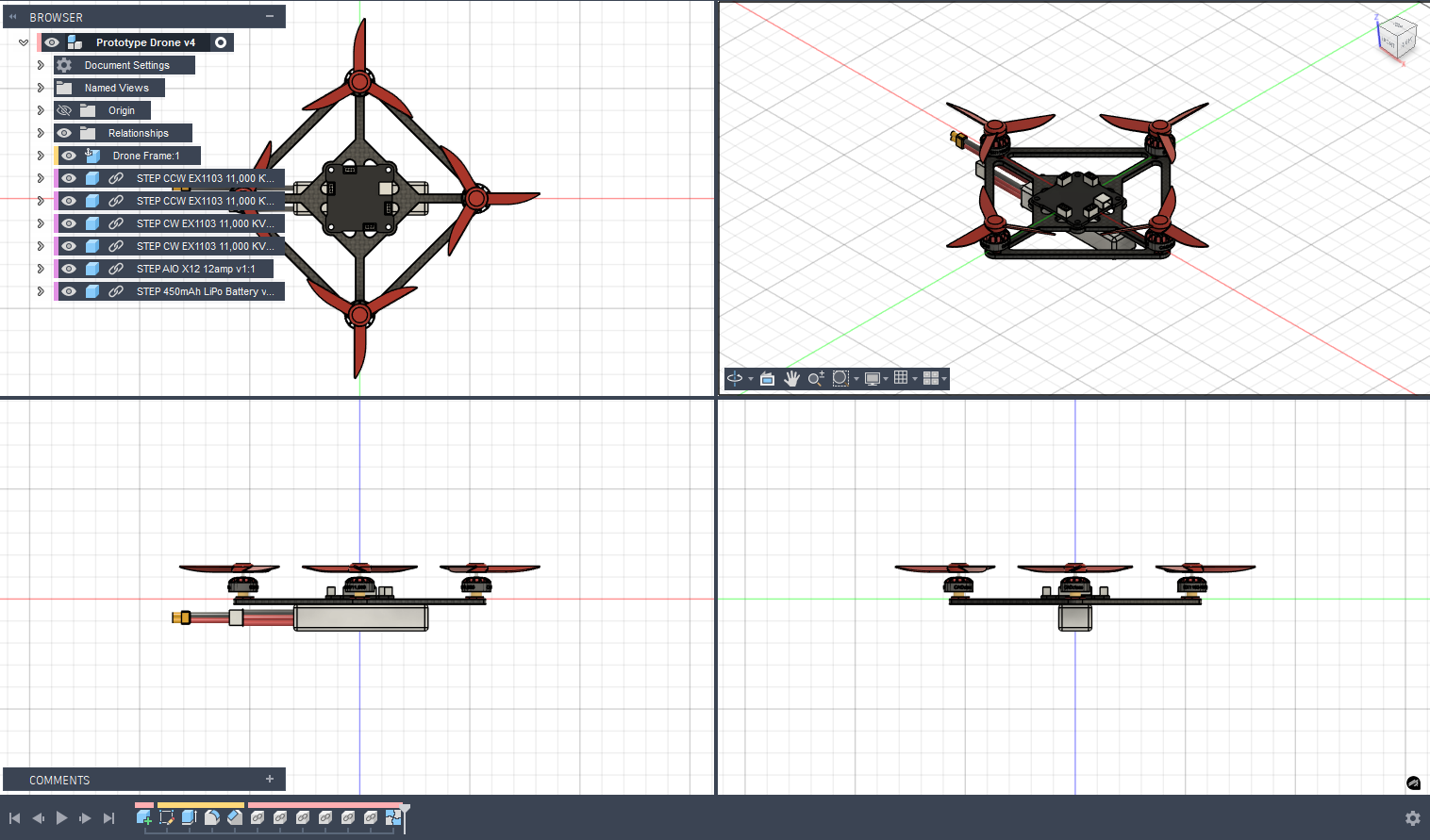The height and width of the screenshot is (840, 1430).
Task: Activate the Pan hand tool
Action: tap(791, 379)
